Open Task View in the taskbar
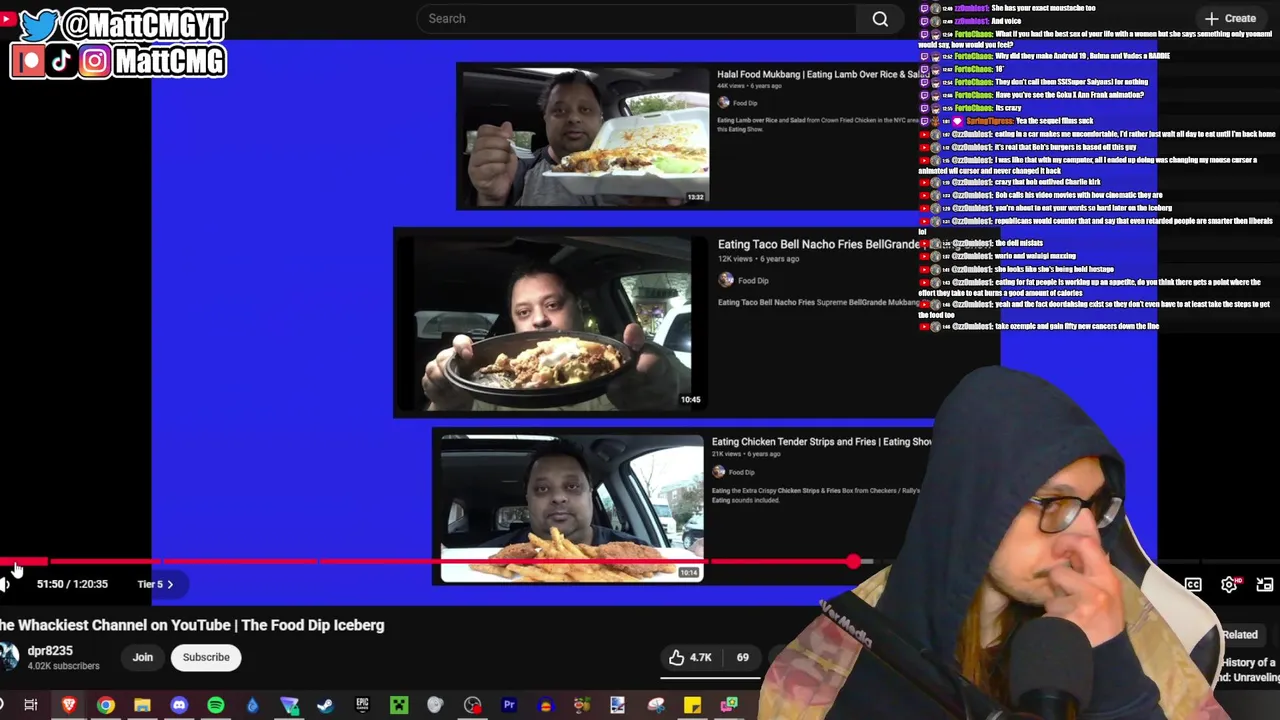Image resolution: width=1280 pixels, height=720 pixels. pos(31,706)
